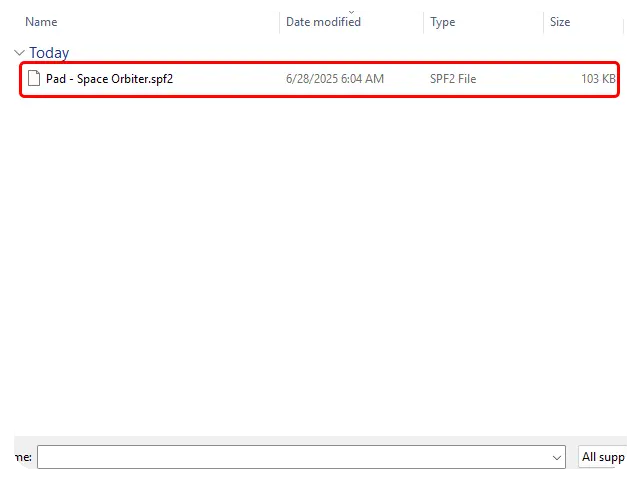Click divider between Type and Size headers
This screenshot has height=480, width=640.
[x=543, y=22]
